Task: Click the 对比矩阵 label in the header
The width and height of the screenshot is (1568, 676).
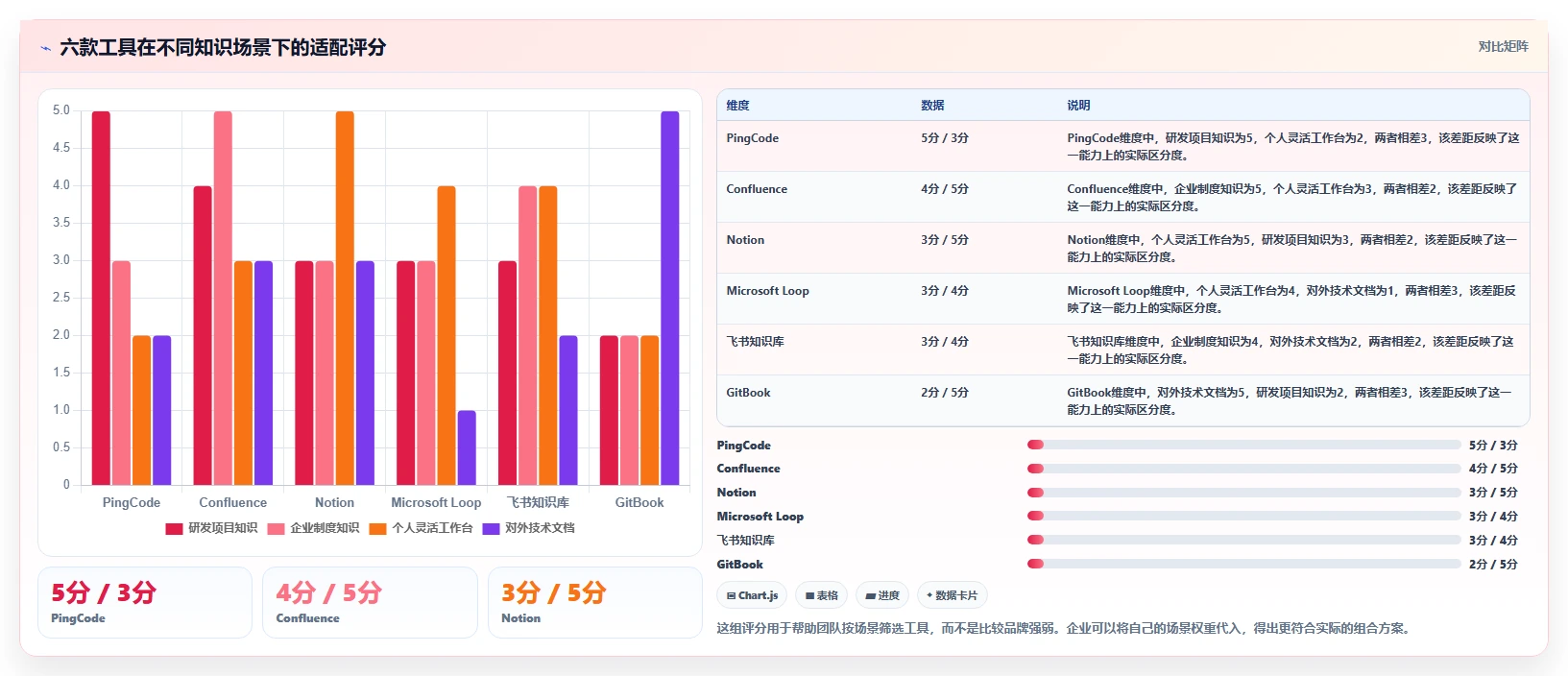Action: [x=1503, y=46]
